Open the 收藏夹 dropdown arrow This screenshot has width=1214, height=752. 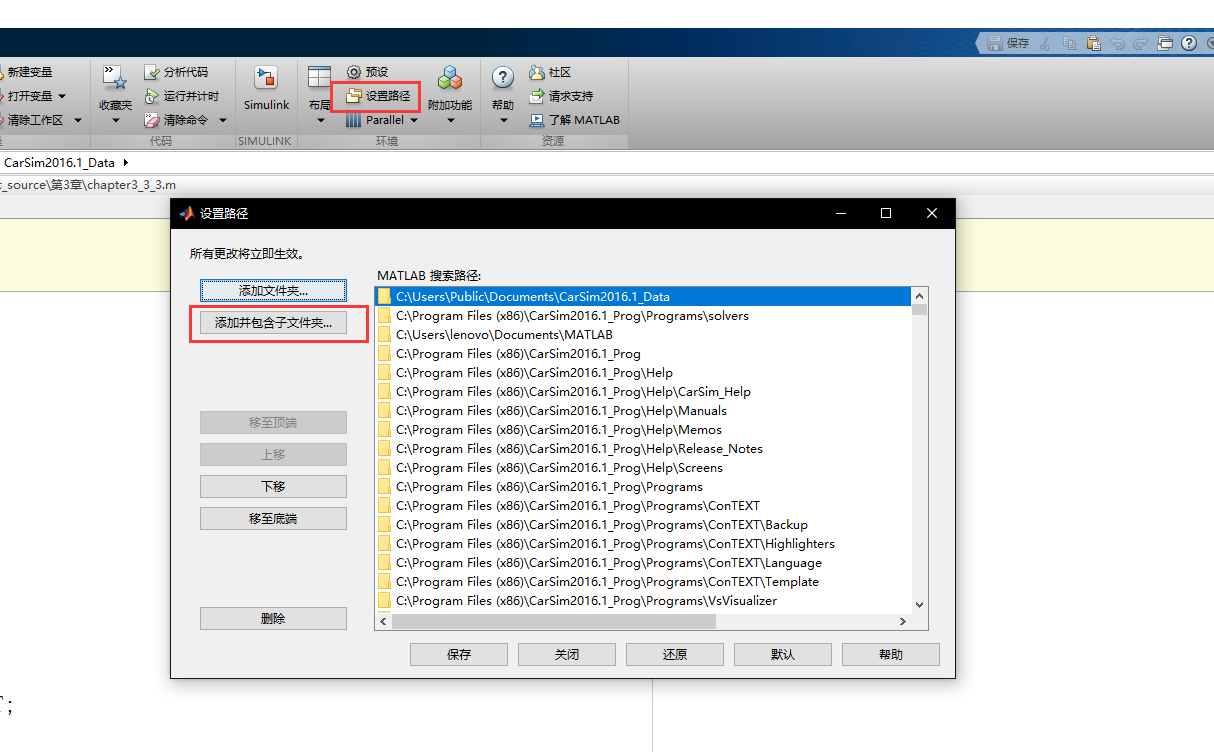click(x=115, y=121)
